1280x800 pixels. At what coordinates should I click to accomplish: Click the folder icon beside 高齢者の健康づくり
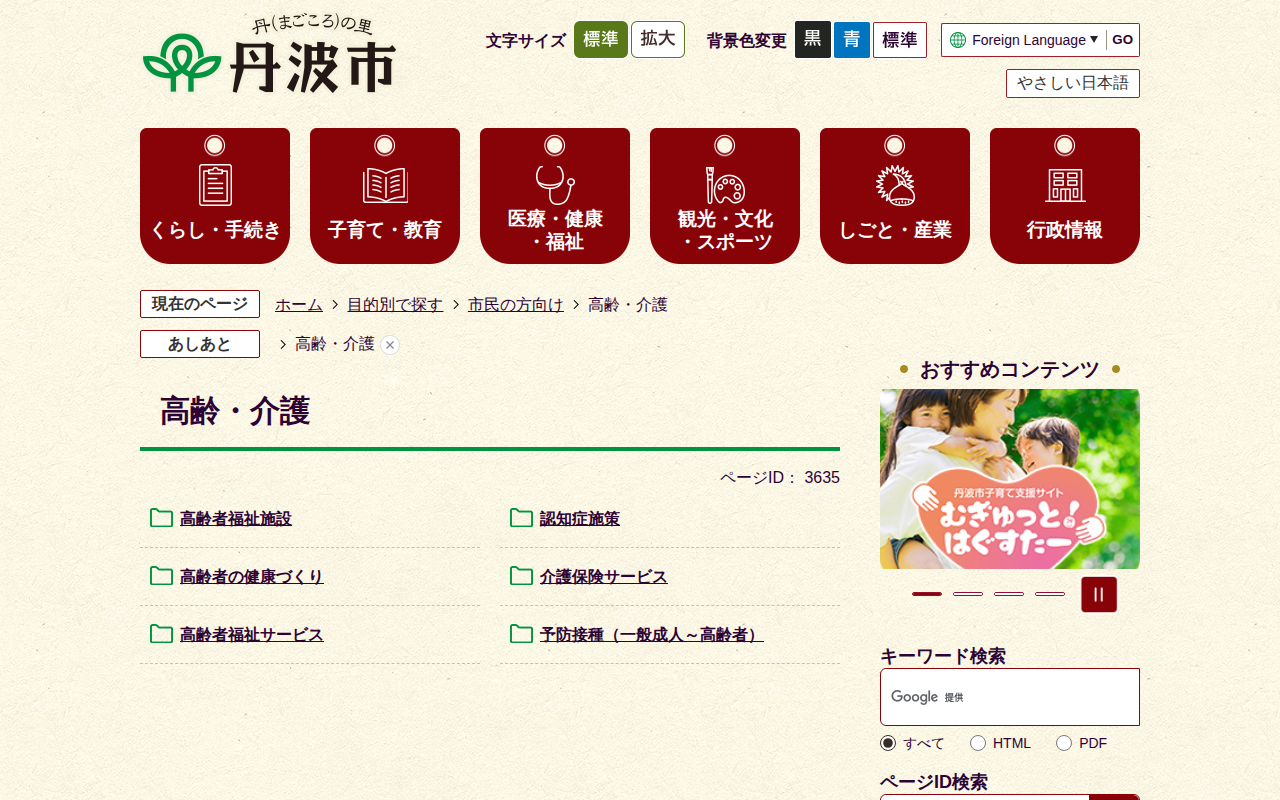click(x=161, y=576)
